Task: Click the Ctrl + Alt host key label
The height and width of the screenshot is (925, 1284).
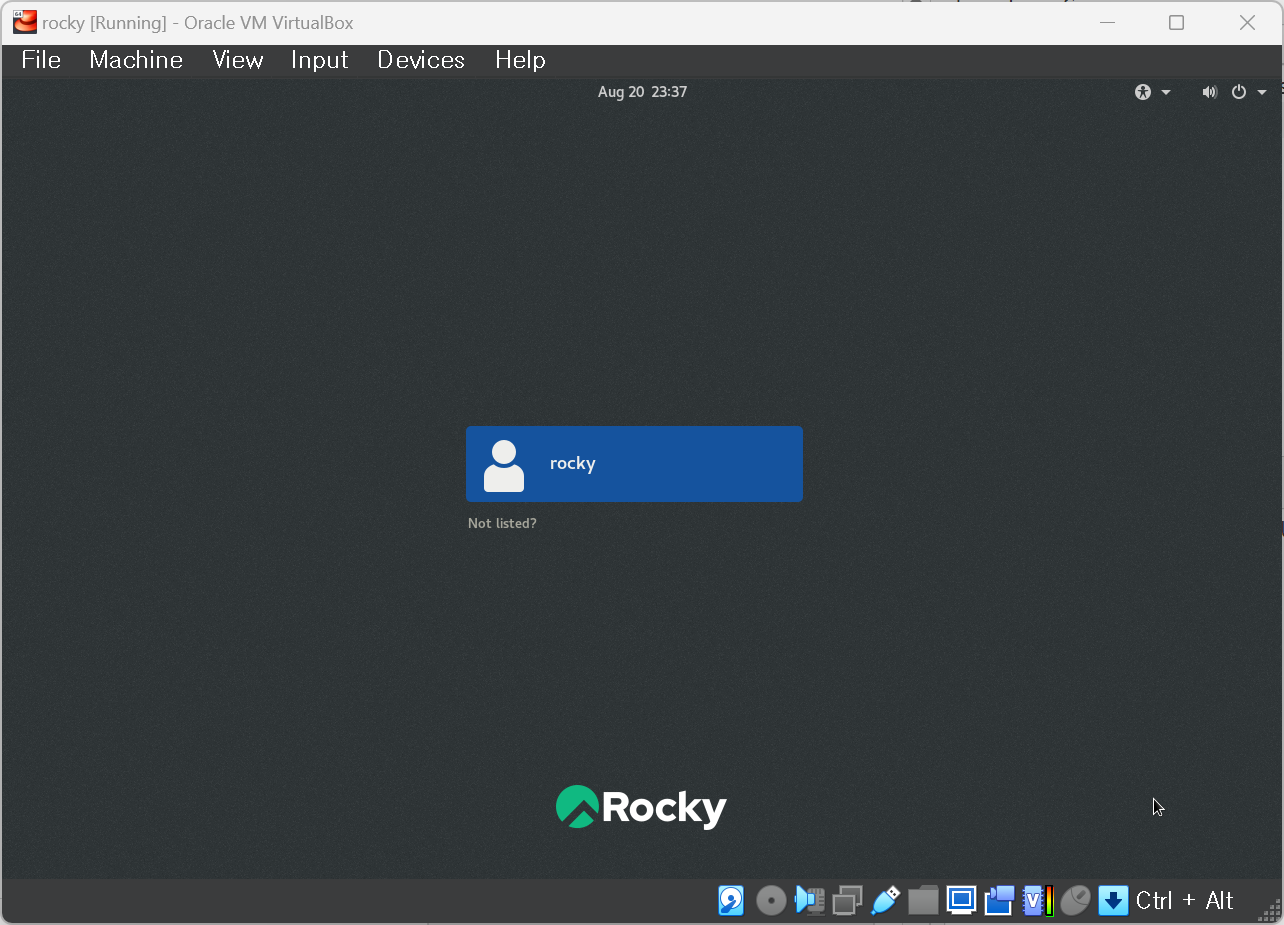Action: click(x=1185, y=900)
